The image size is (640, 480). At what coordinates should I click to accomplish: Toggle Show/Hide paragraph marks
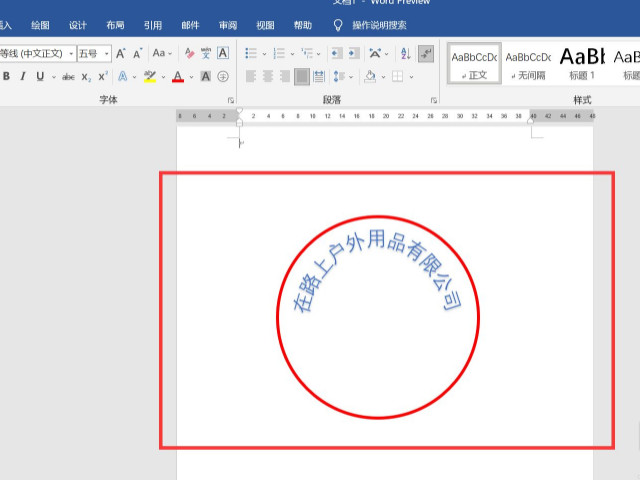point(426,53)
